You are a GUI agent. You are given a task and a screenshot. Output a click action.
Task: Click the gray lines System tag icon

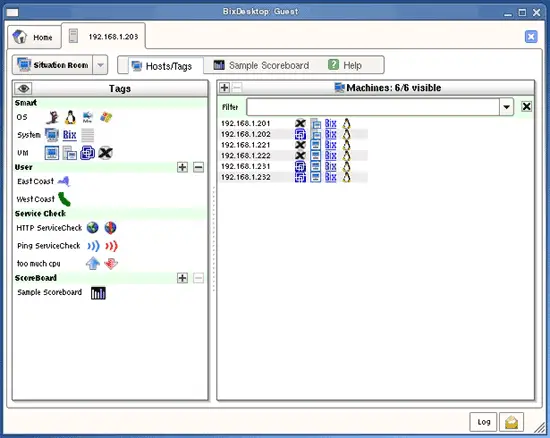pos(87,135)
